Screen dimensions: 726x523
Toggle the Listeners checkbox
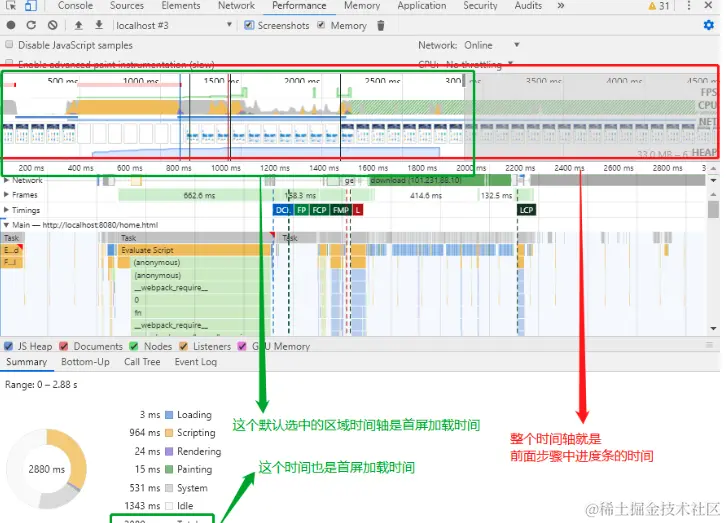click(x=184, y=346)
